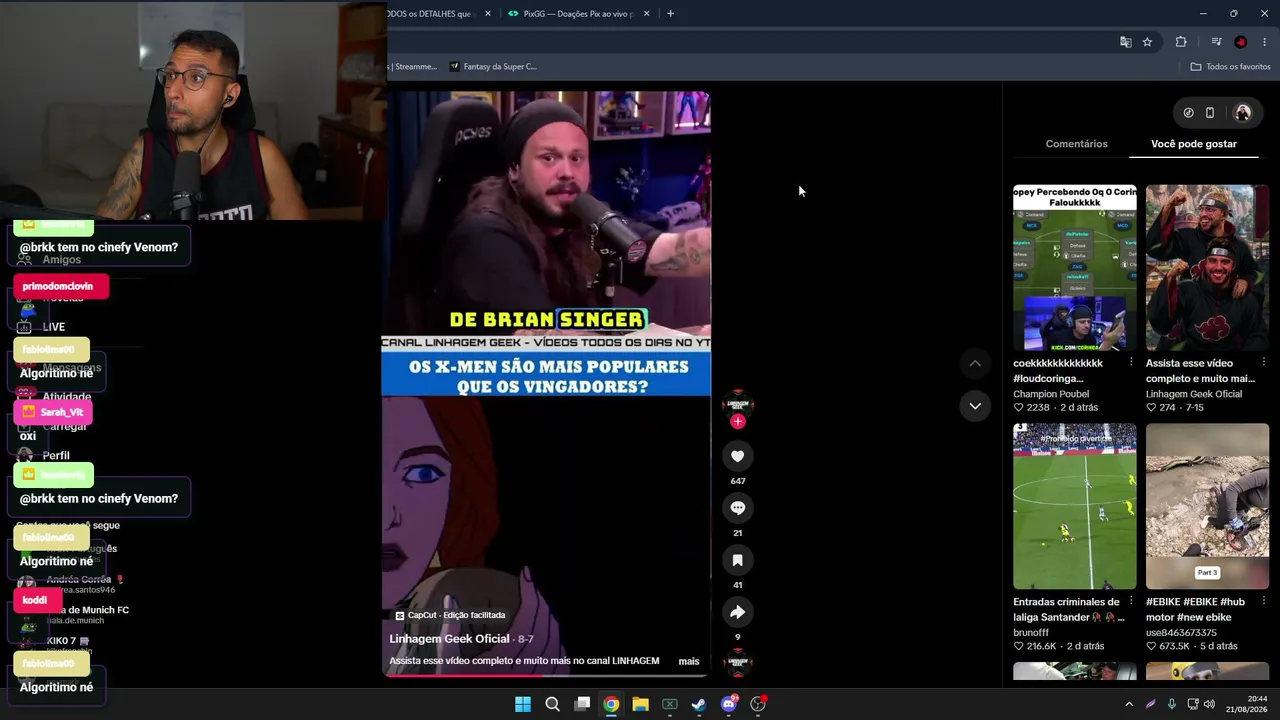Open a new browser tab
The width and height of the screenshot is (1280, 720).
pyautogui.click(x=670, y=14)
